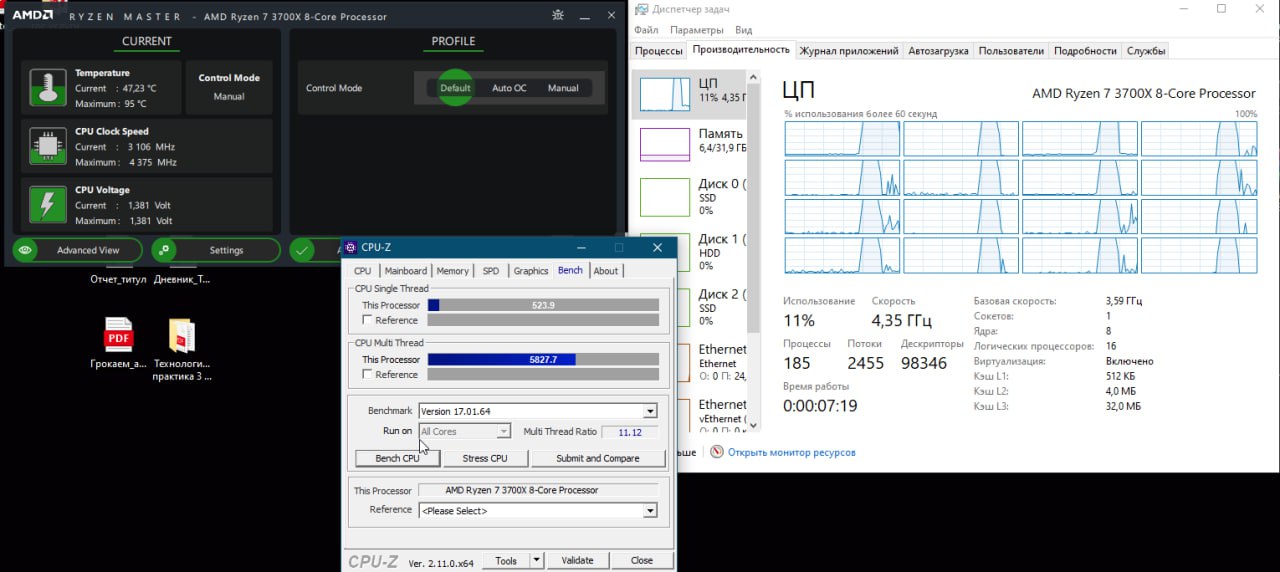This screenshot has height=572, width=1280.
Task: Open the Вид menu in Task Manager
Action: pyautogui.click(x=743, y=30)
